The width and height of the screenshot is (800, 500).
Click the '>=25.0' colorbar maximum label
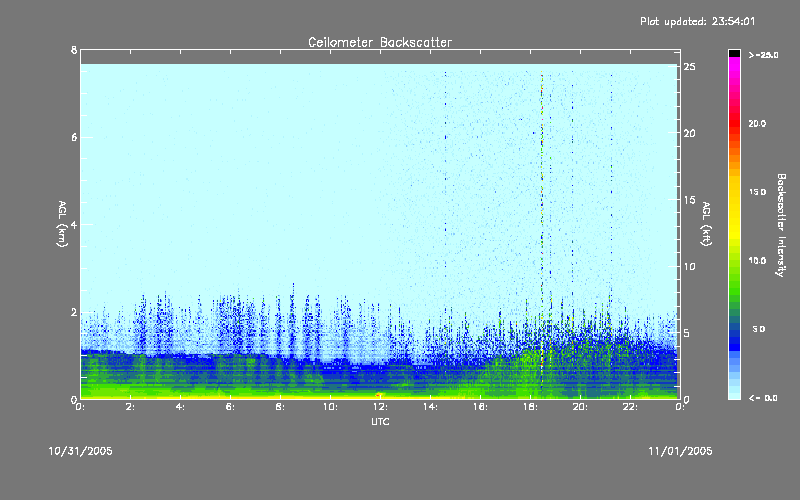click(x=763, y=55)
